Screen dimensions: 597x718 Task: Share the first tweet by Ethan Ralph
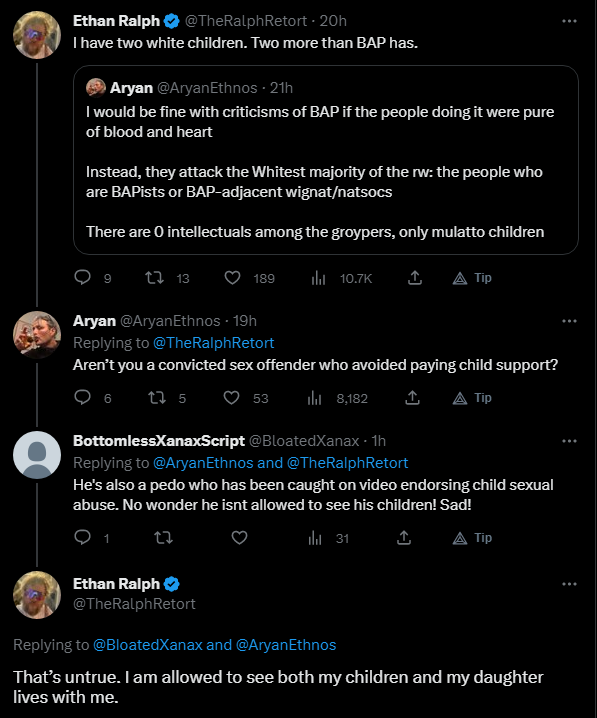414,277
